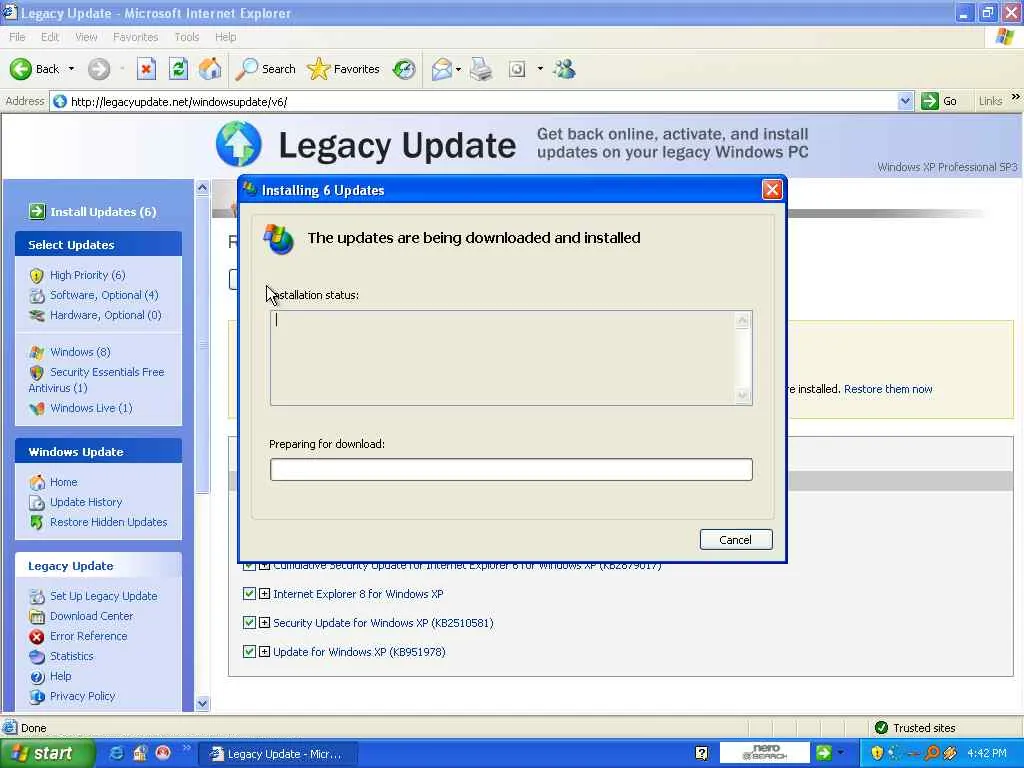Click the High Priority shield icon
Image resolution: width=1024 pixels, height=768 pixels.
pyautogui.click(x=37, y=276)
